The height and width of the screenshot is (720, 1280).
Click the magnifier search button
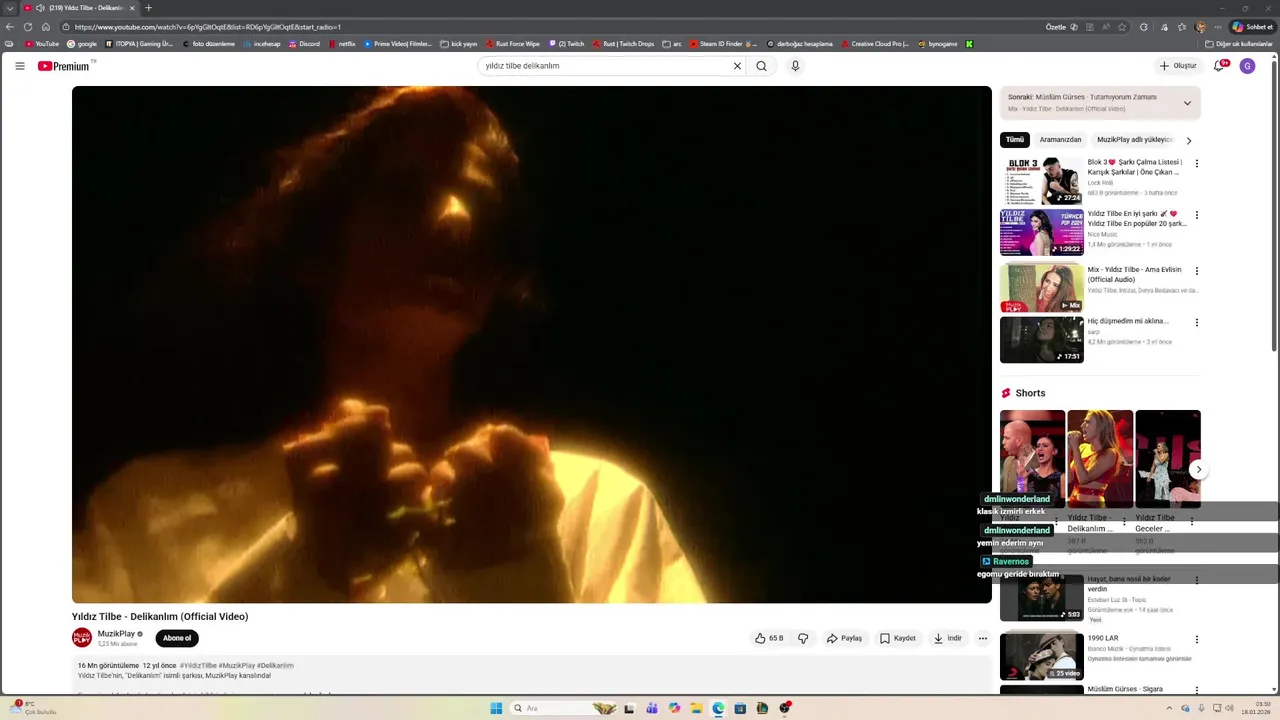point(762,66)
